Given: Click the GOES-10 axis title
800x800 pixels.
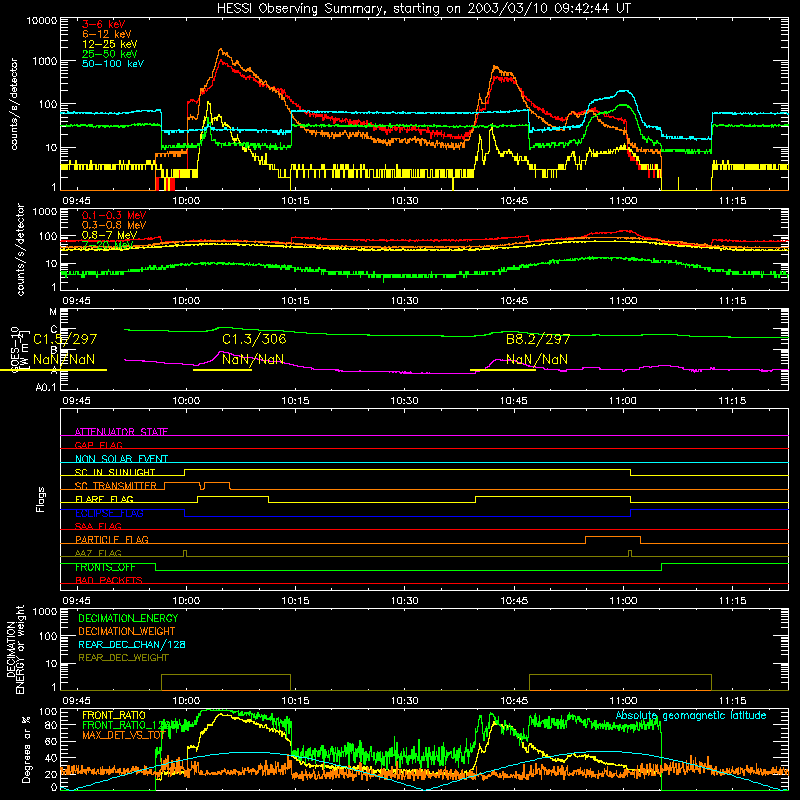Looking at the screenshot, I should (14, 349).
